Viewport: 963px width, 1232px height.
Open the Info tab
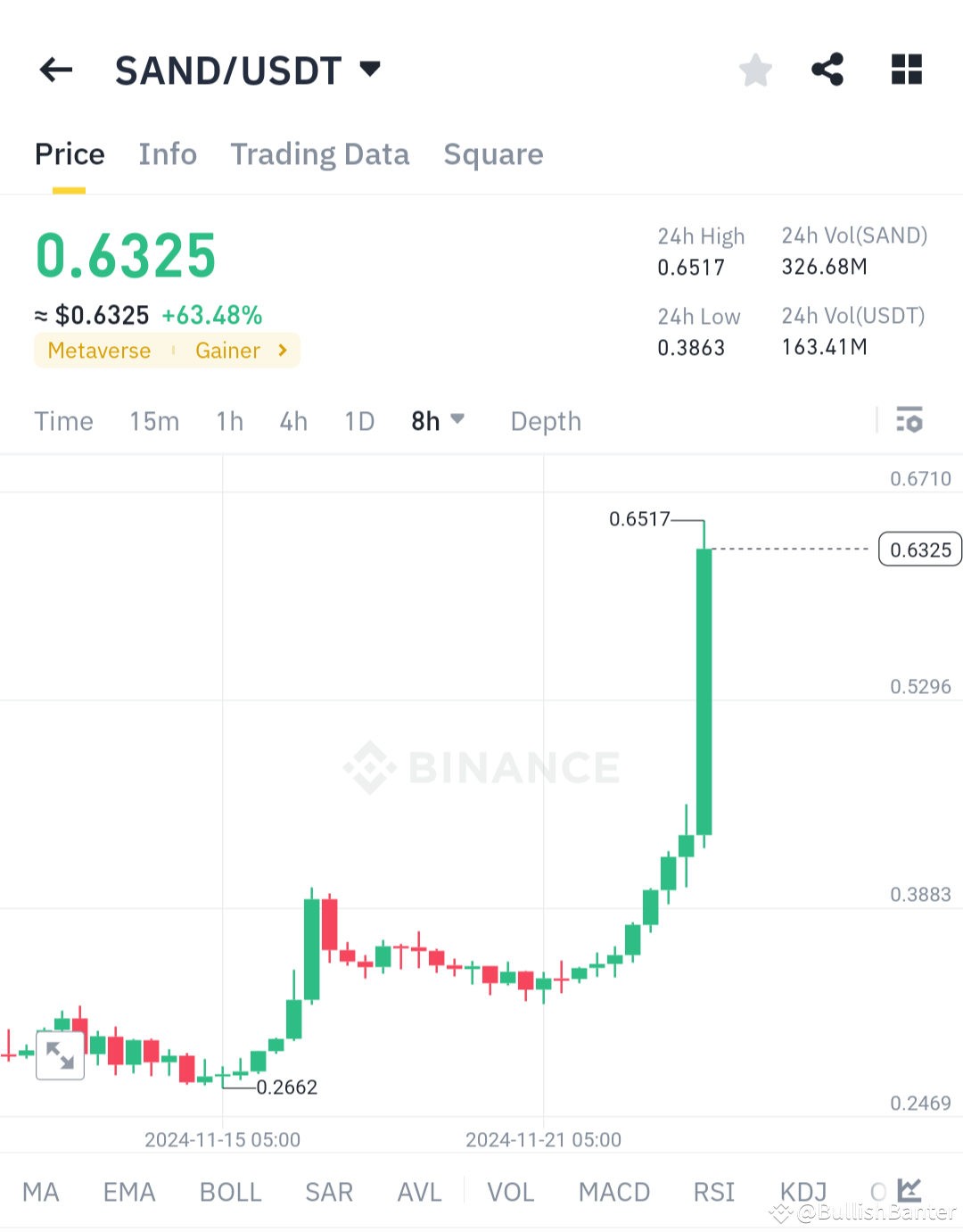pyautogui.click(x=168, y=154)
